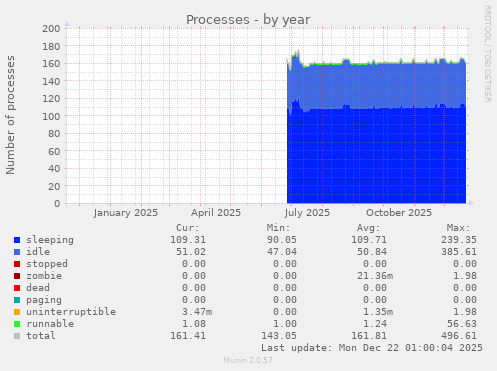Click the dead legend color swatch
The image size is (497, 371).
(x=17, y=288)
